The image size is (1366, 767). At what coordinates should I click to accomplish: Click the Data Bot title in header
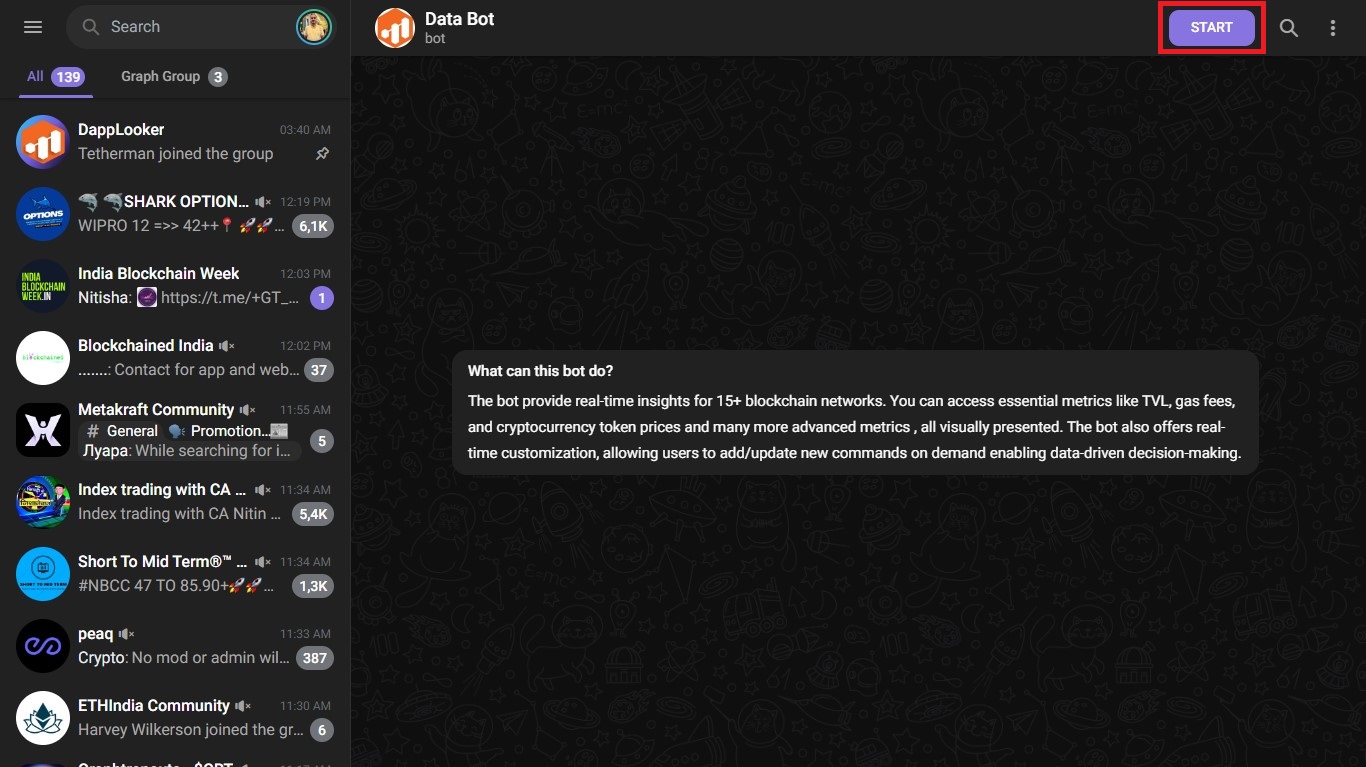coord(459,19)
